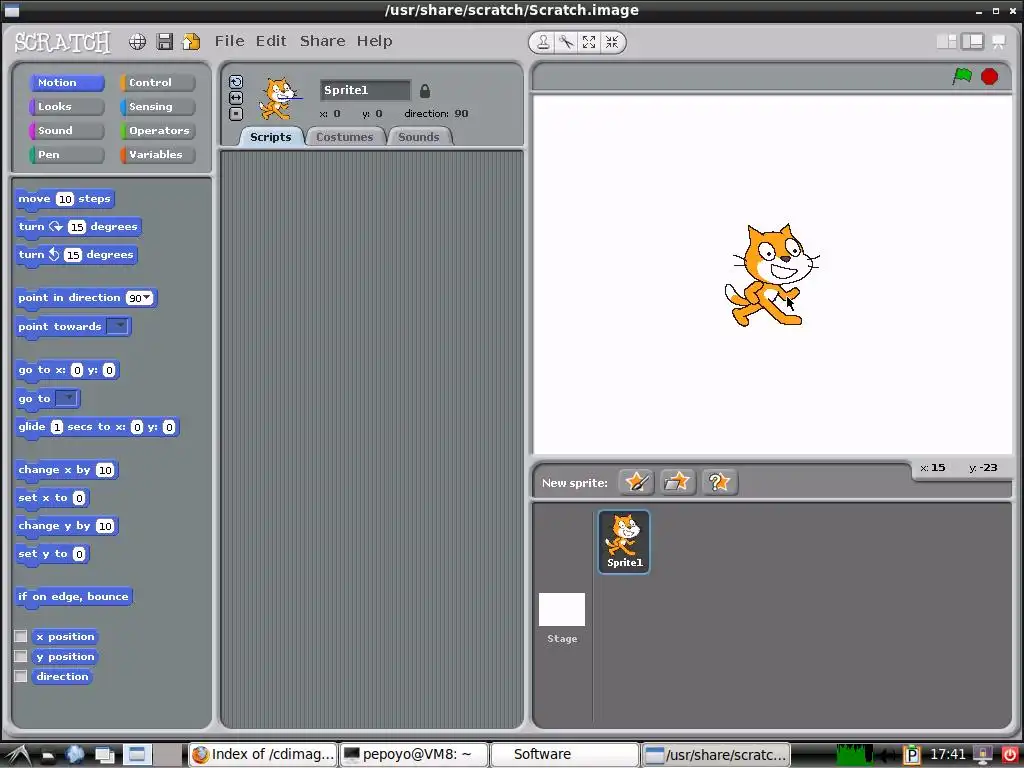
Task: Click the power button in system tray
Action: click(x=1010, y=755)
